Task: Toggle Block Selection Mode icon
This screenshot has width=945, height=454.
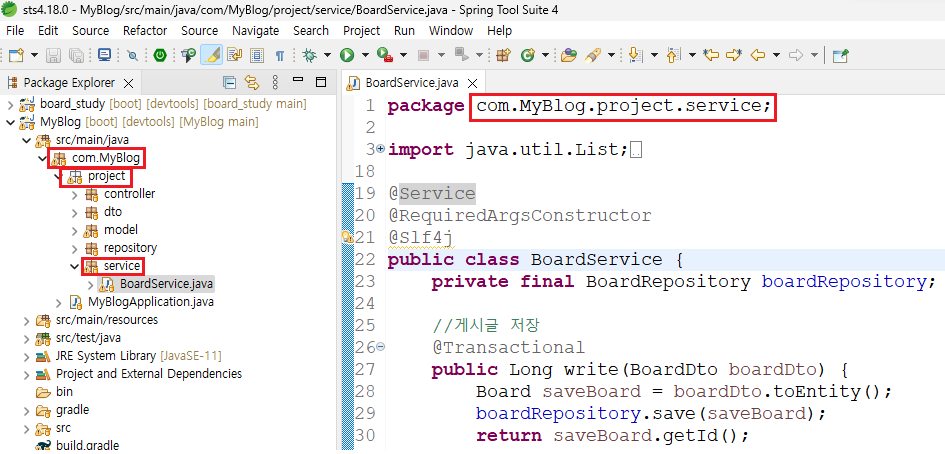Action: point(257,55)
